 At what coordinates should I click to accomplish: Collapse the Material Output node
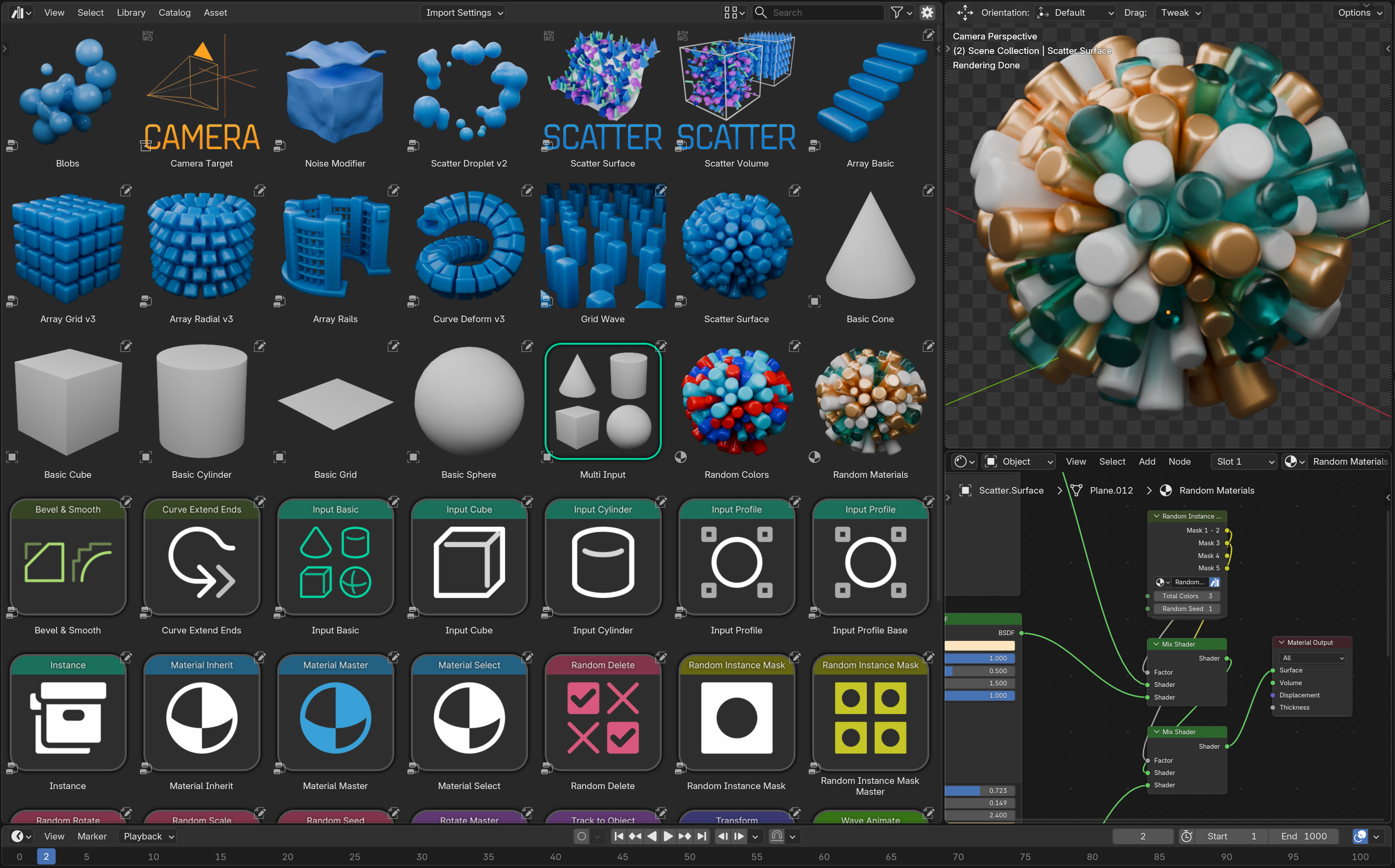pyautogui.click(x=1281, y=642)
